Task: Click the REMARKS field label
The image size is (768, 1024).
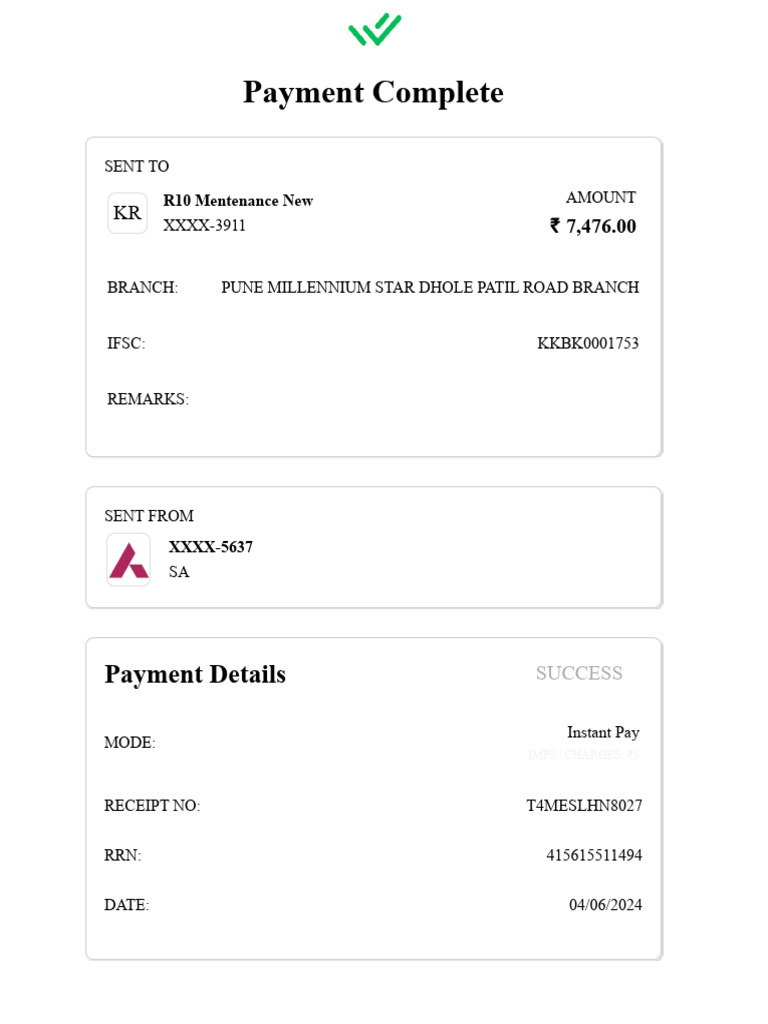Action: (148, 399)
